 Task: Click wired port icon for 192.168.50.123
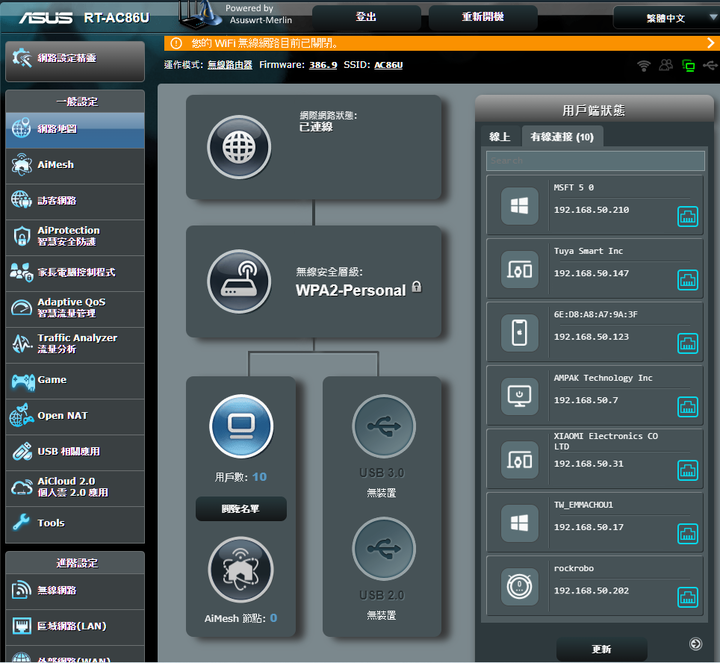(687, 343)
